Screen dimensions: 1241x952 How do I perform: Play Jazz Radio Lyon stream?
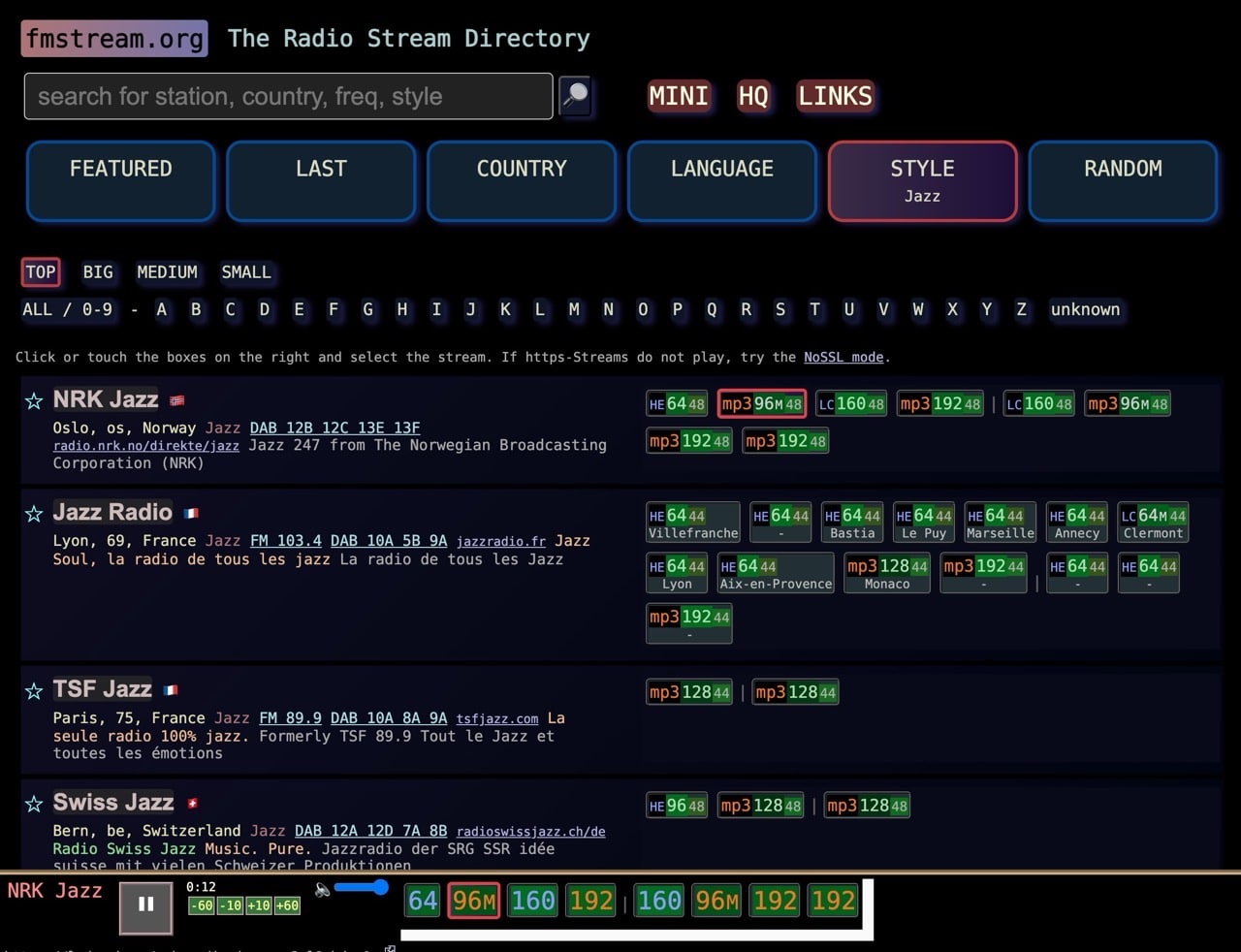pyautogui.click(x=677, y=573)
